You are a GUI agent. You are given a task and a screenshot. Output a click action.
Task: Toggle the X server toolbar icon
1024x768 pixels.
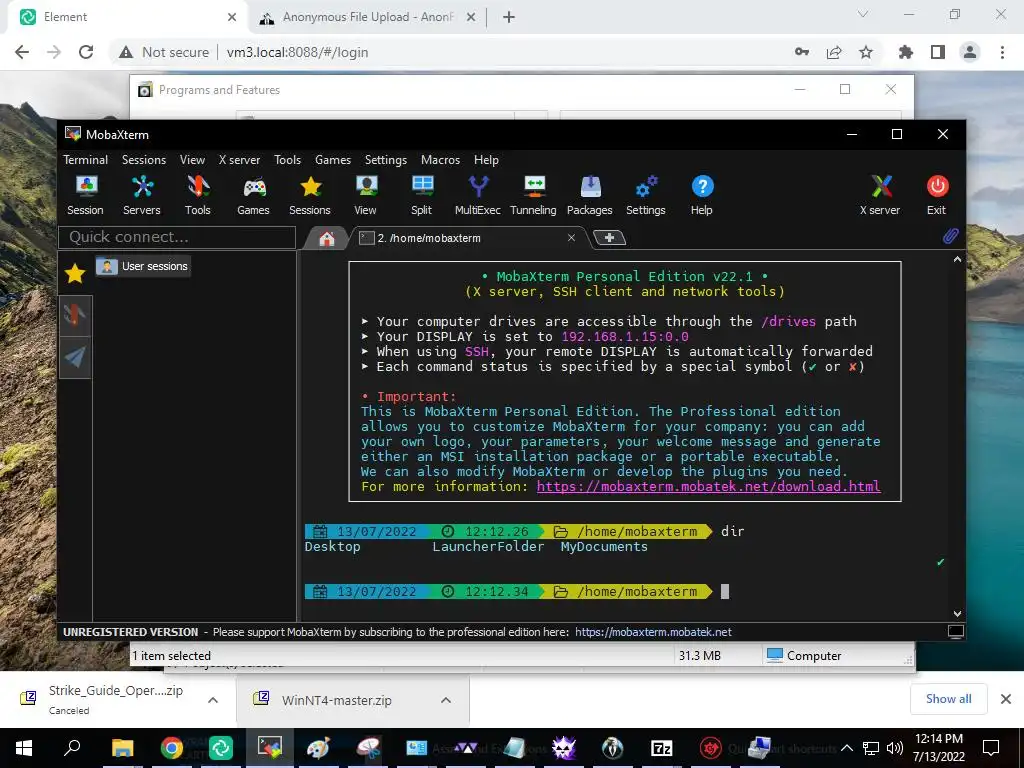(x=880, y=195)
